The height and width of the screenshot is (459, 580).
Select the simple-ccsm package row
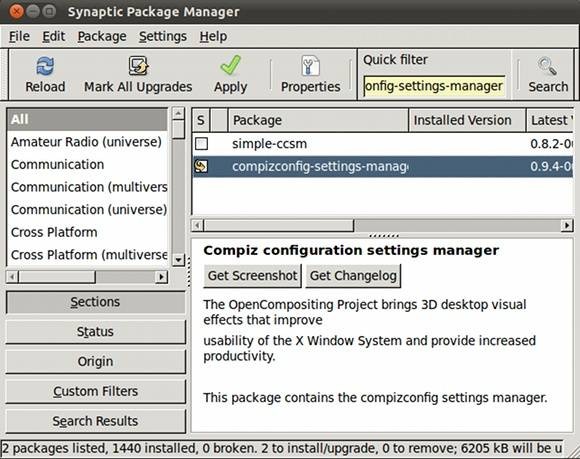coord(383,144)
